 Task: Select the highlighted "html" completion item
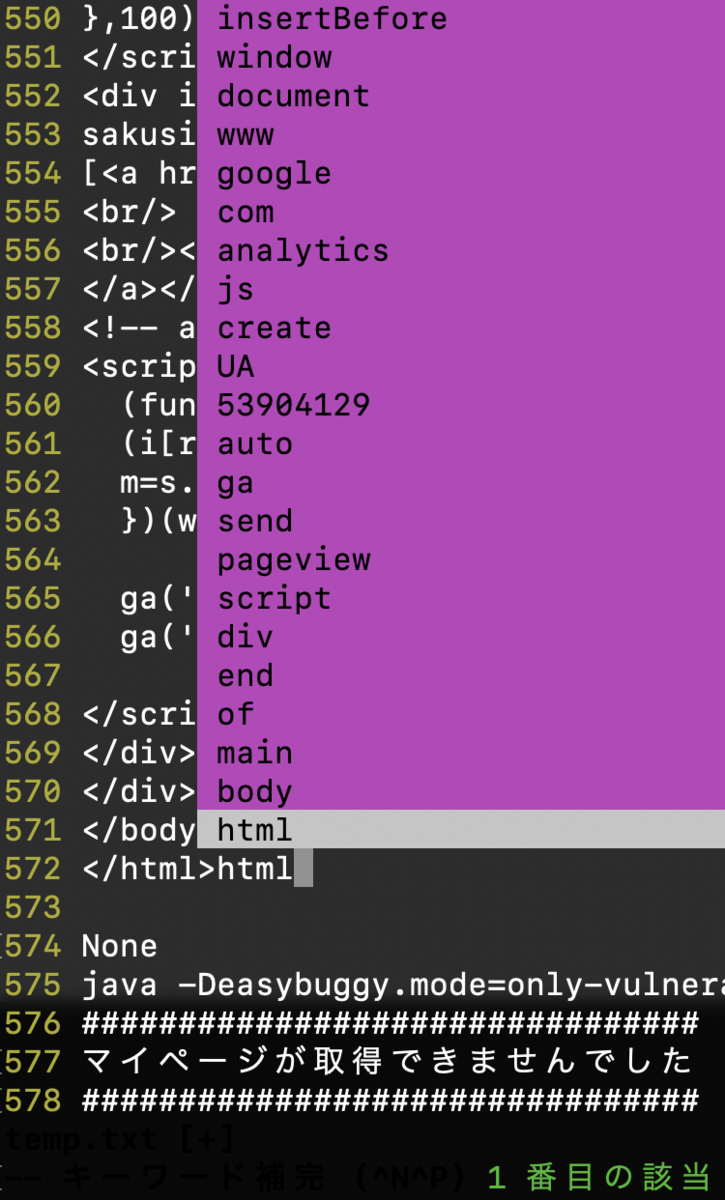[255, 829]
